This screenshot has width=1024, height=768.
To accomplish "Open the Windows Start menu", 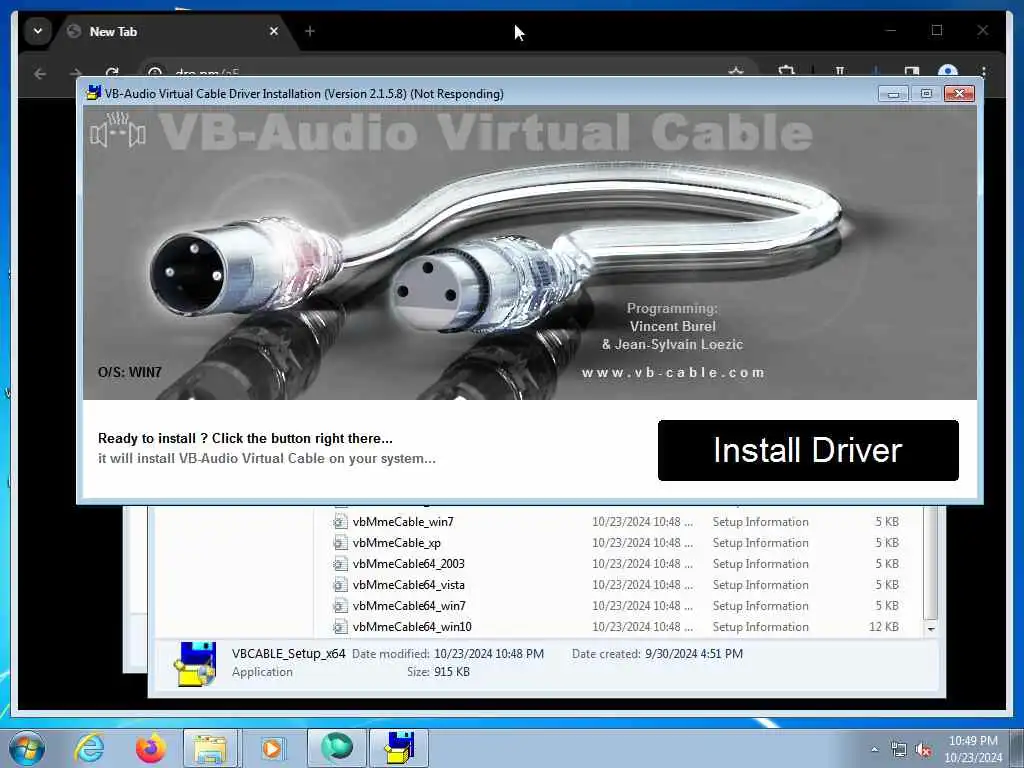I will [27, 748].
